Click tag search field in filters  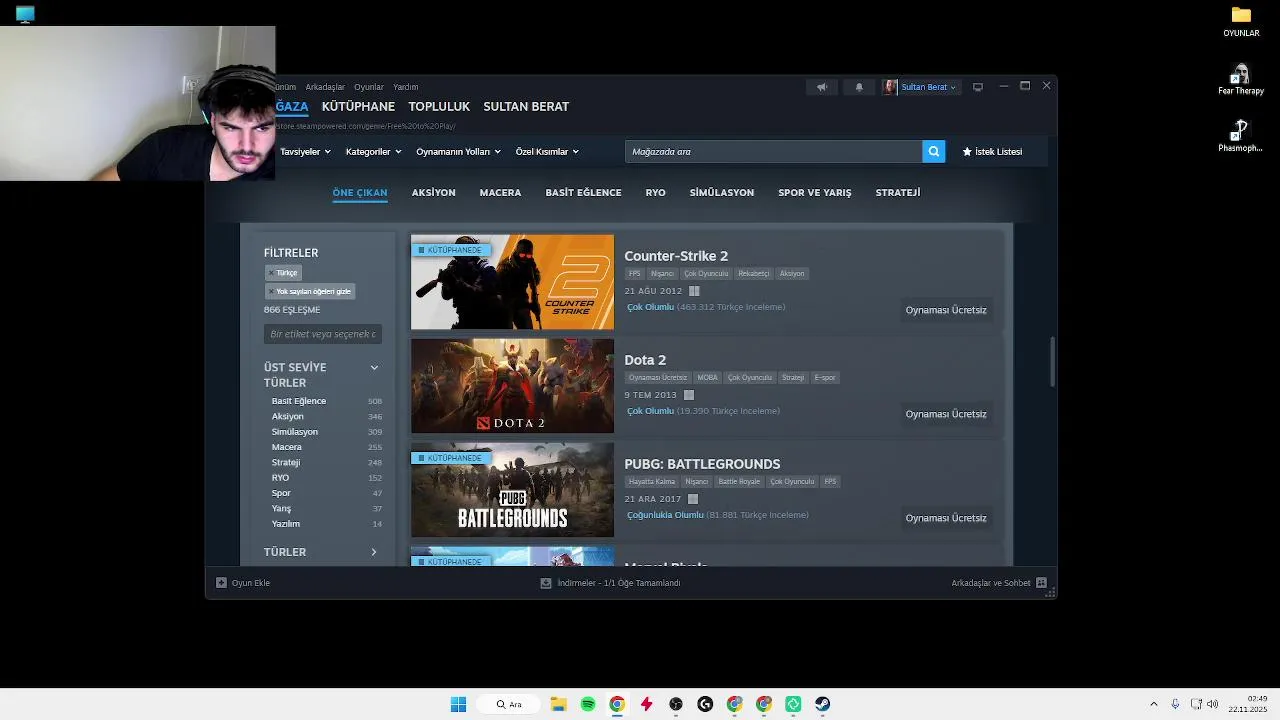(322, 334)
